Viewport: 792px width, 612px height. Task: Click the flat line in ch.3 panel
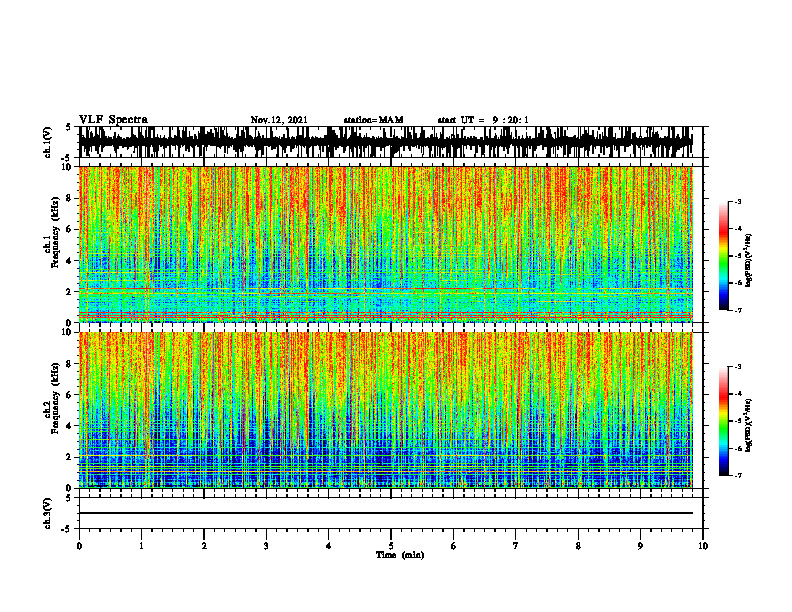coord(386,513)
